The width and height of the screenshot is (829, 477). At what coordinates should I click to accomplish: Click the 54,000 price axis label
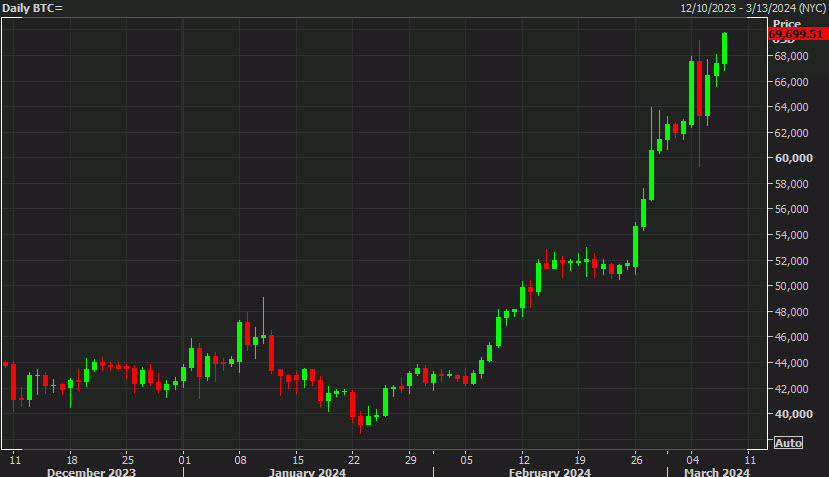791,235
